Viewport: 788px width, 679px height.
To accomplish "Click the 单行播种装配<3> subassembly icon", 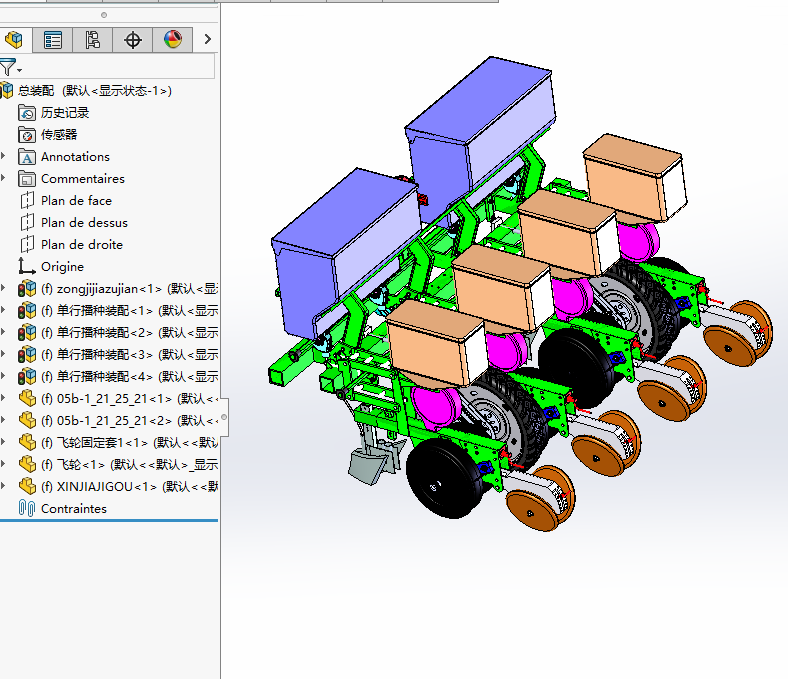I will coord(27,355).
